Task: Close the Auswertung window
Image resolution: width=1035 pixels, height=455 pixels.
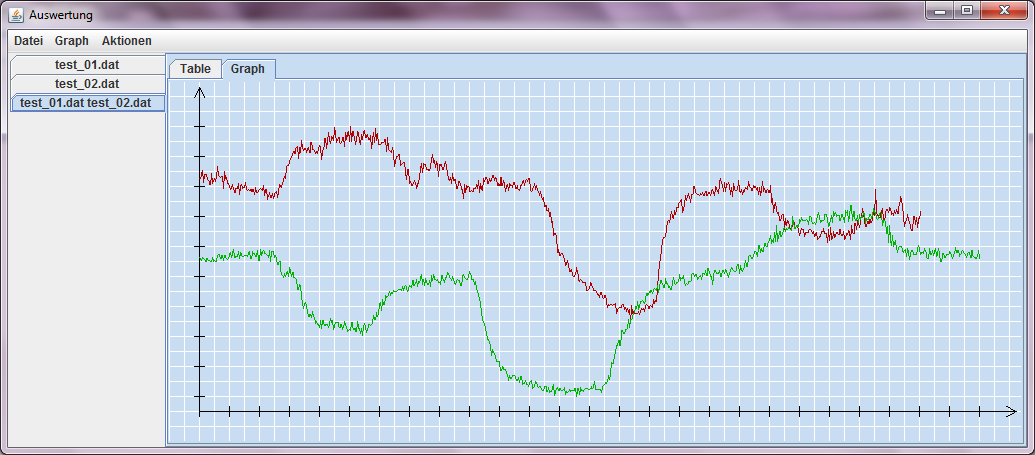Action: click(1003, 11)
